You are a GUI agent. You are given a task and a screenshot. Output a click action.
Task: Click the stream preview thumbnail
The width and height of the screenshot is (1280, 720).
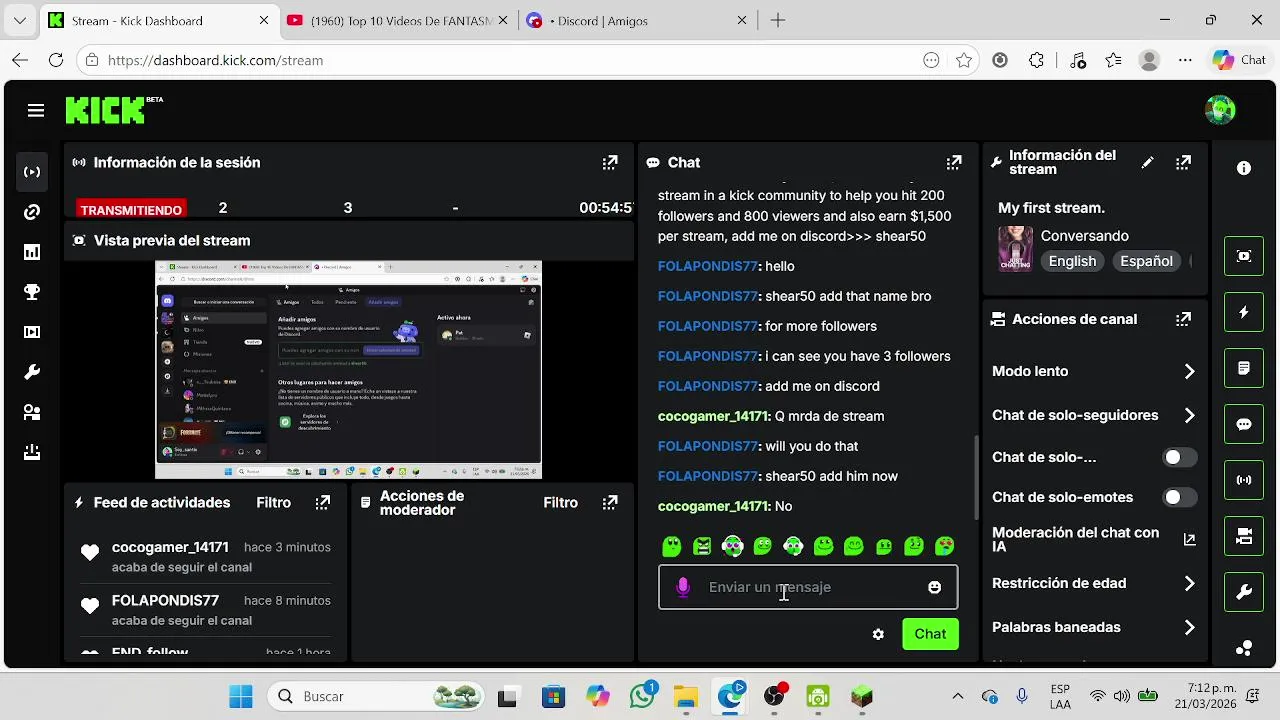click(x=348, y=370)
